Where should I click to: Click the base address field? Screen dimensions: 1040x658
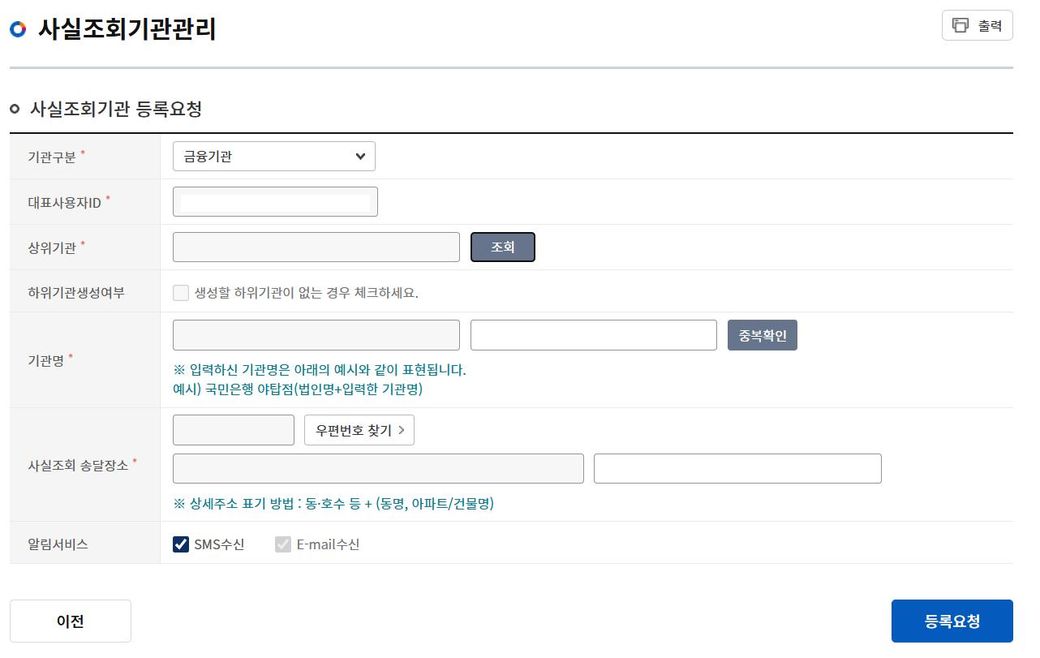[x=378, y=469]
